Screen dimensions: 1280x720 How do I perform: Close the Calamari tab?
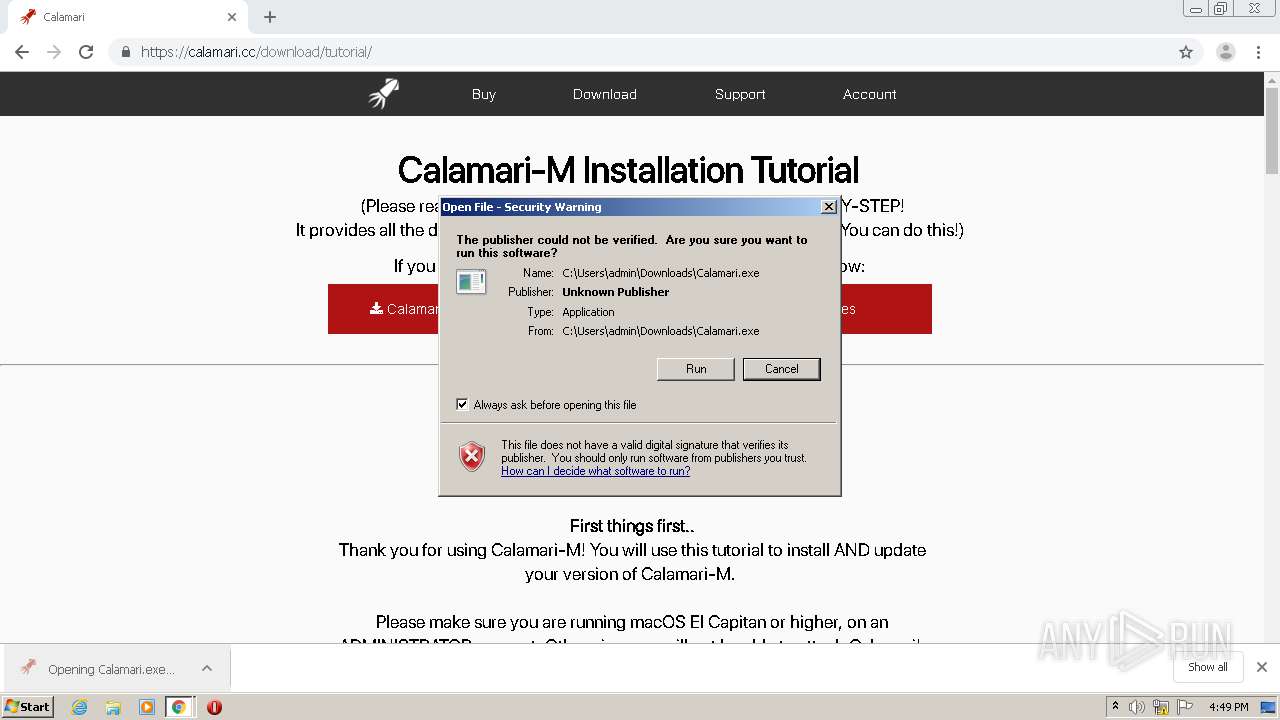pos(232,17)
